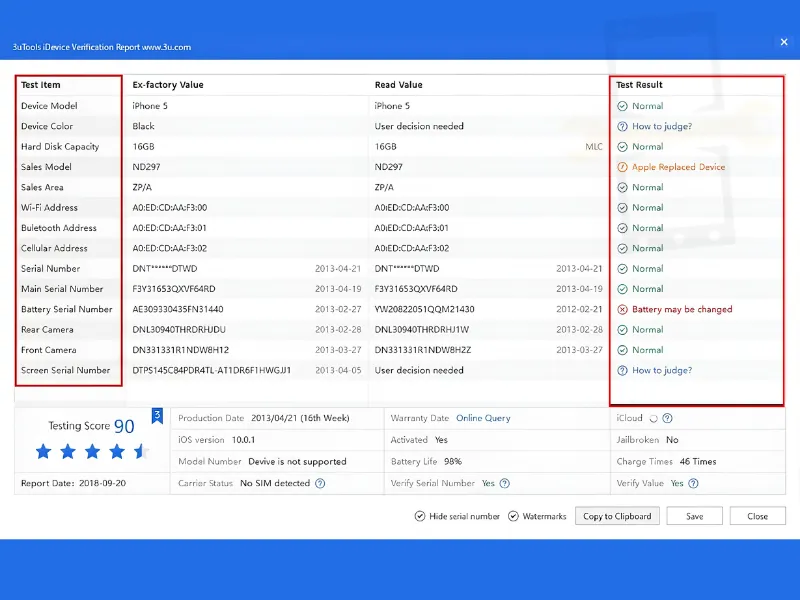This screenshot has height=600, width=800.
Task: Click the Close button
Action: tap(758, 516)
